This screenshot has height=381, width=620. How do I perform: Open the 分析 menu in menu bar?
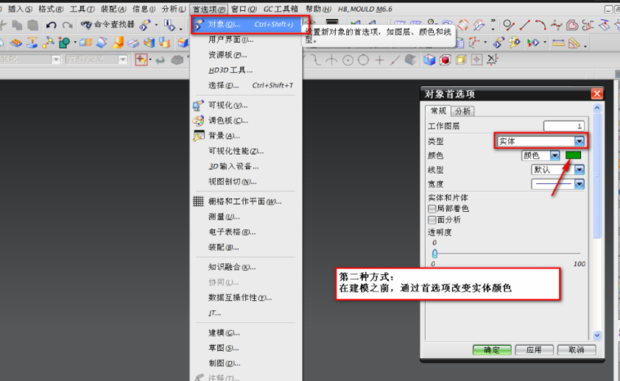tap(173, 9)
